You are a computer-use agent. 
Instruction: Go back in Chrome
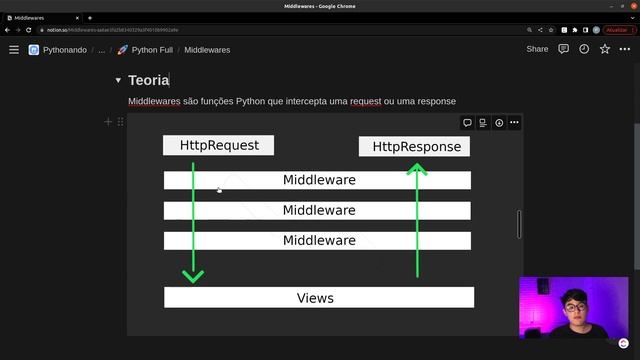[7, 30]
